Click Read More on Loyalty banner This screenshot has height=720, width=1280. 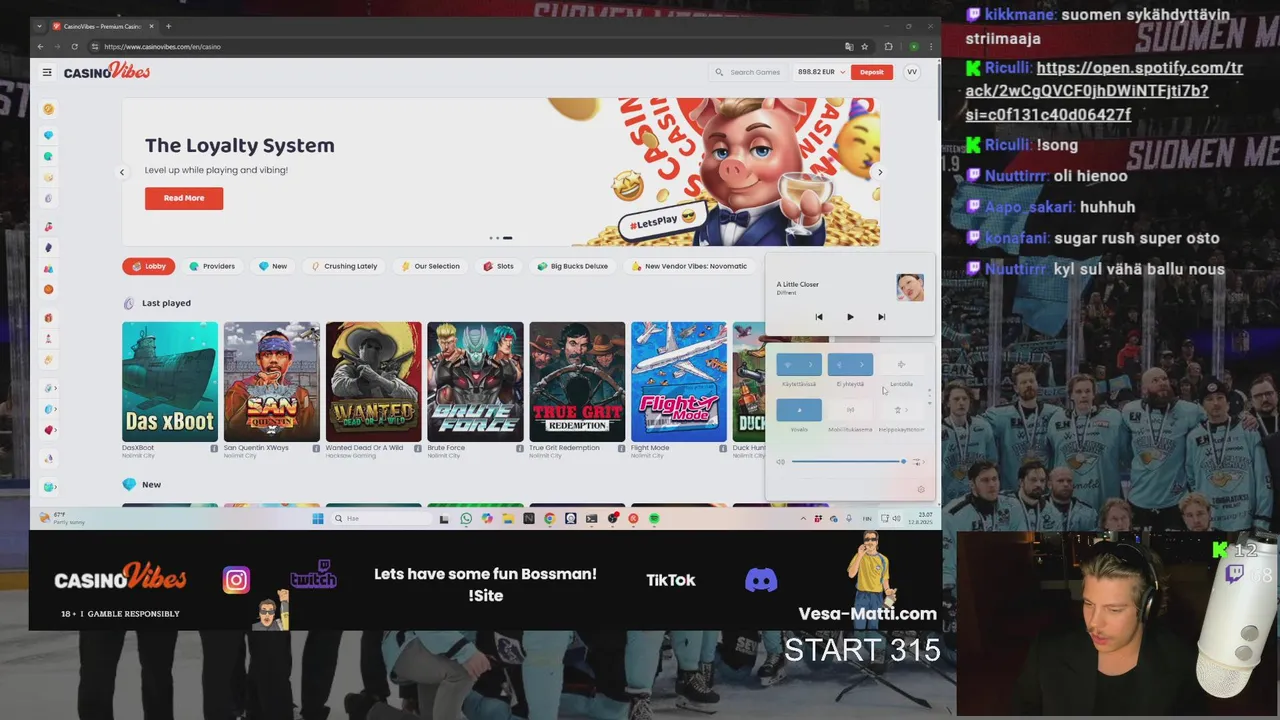[184, 198]
